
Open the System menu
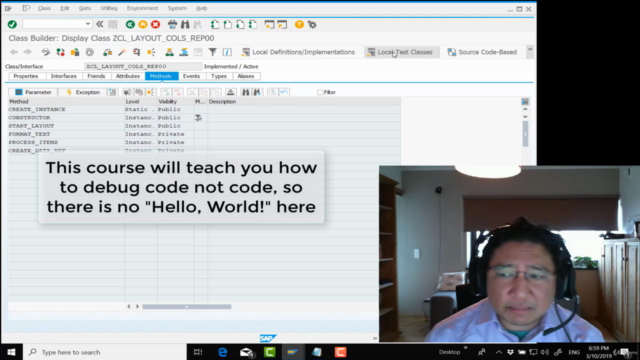(x=177, y=8)
